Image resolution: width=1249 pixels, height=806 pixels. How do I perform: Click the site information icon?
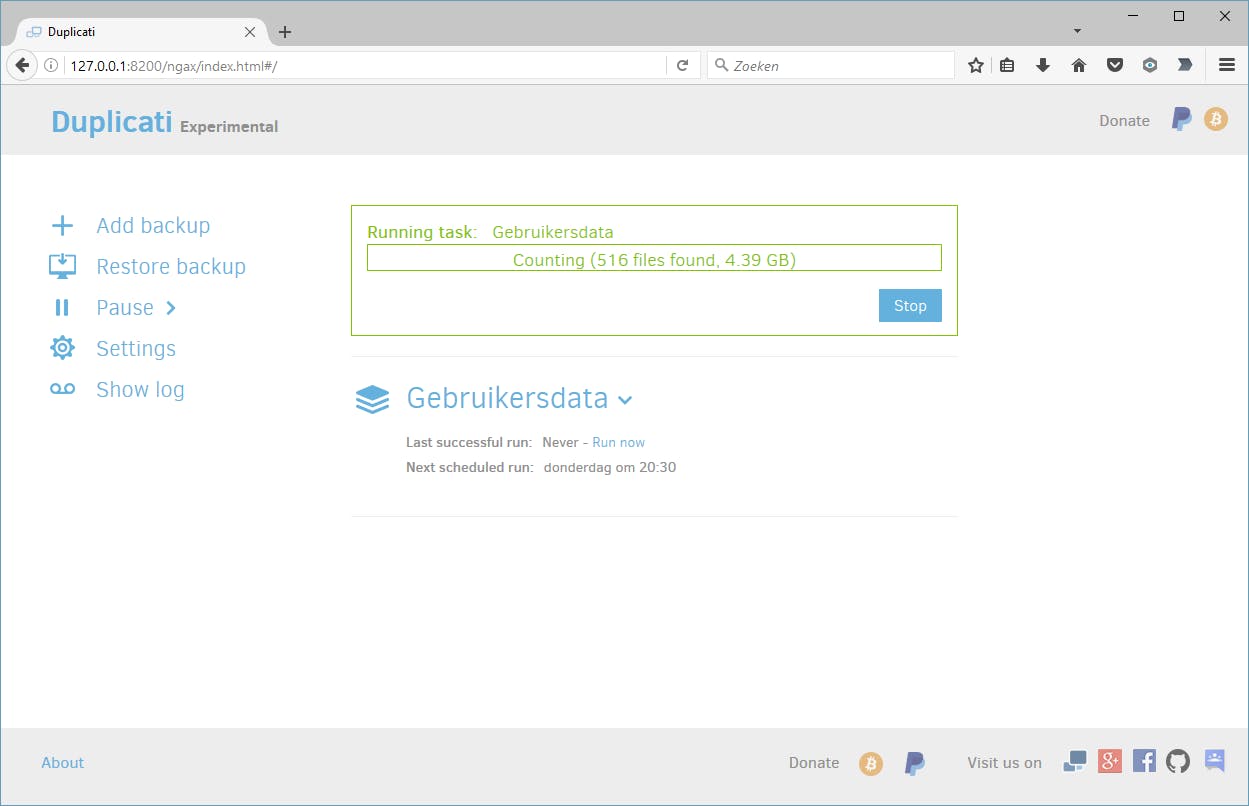coord(52,66)
